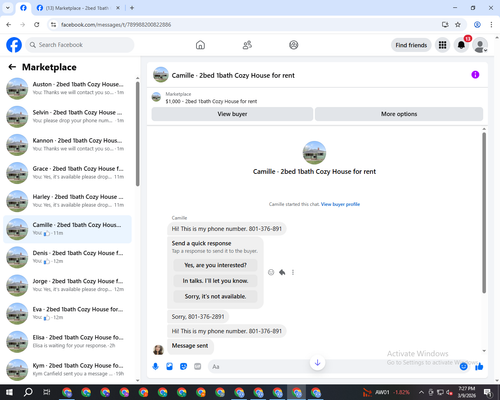Open the emoji picker in message box
The width and height of the screenshot is (500, 400).
464,367
